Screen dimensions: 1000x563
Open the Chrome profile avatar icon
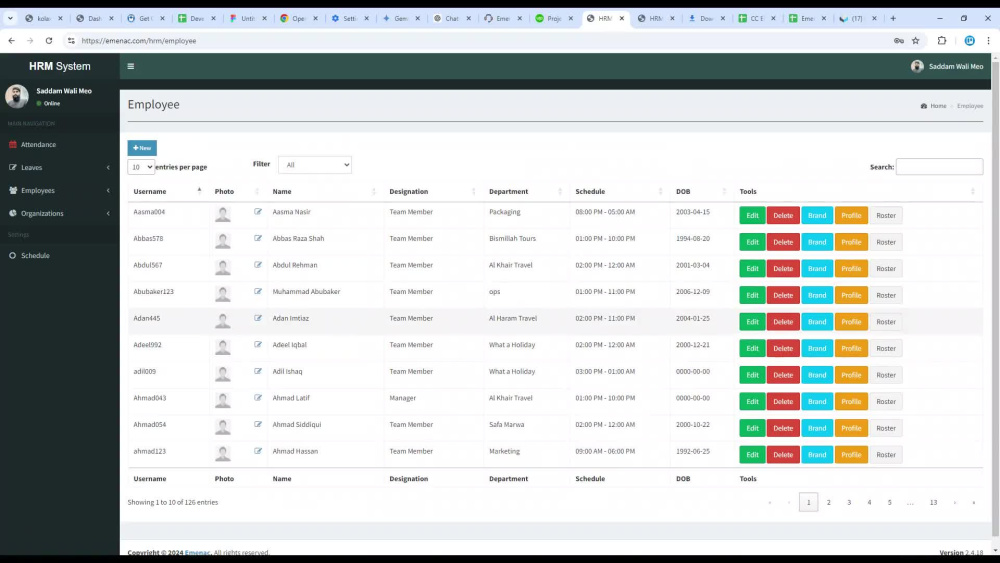point(969,41)
